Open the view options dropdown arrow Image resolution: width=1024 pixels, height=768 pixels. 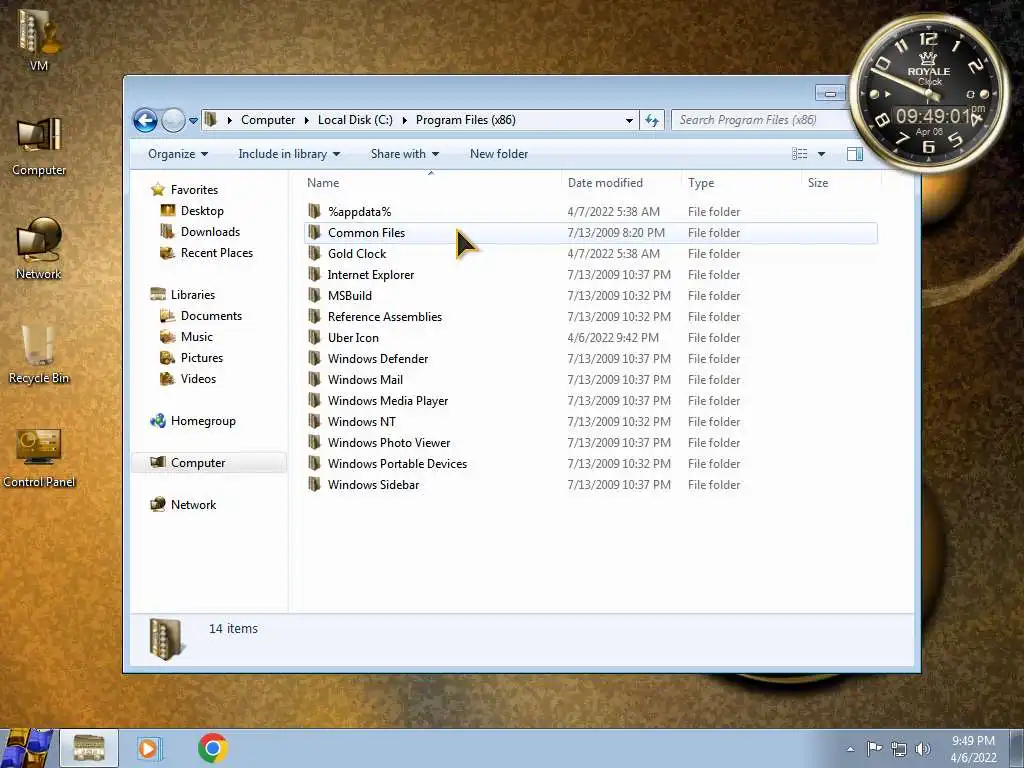pos(822,154)
